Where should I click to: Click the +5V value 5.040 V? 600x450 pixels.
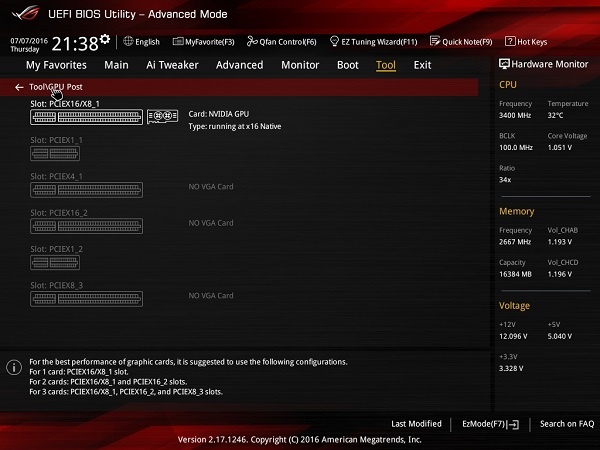point(560,336)
